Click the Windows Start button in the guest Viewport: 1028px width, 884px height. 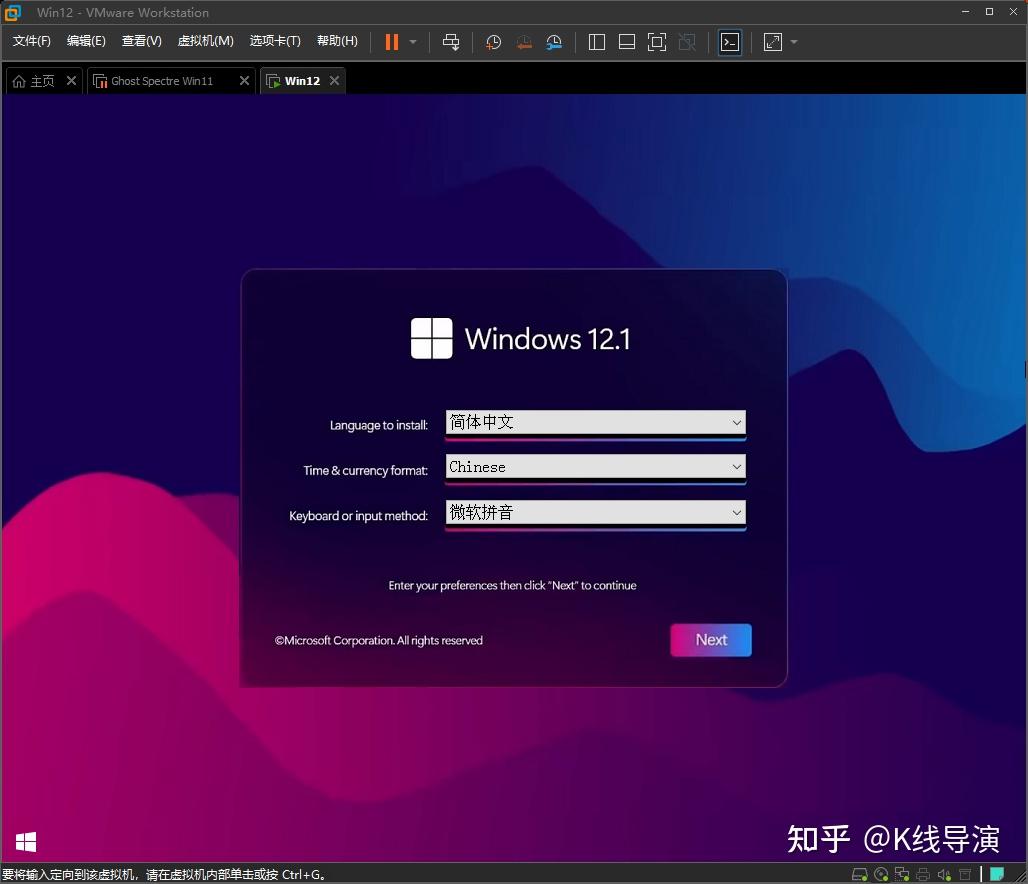pyautogui.click(x=25, y=841)
